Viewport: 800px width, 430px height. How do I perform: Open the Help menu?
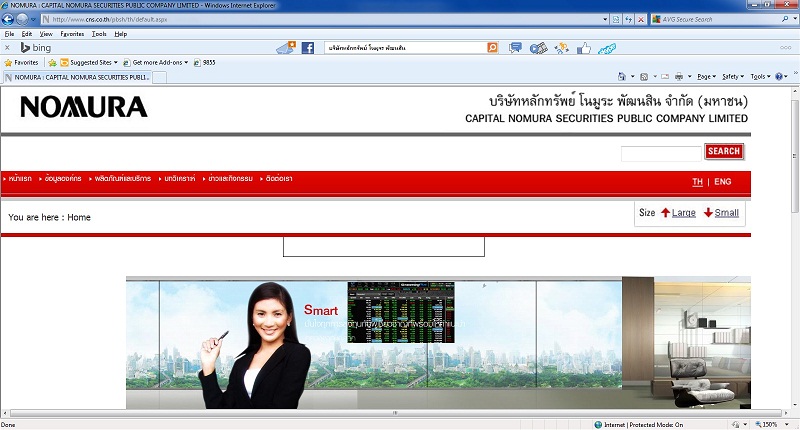point(120,34)
